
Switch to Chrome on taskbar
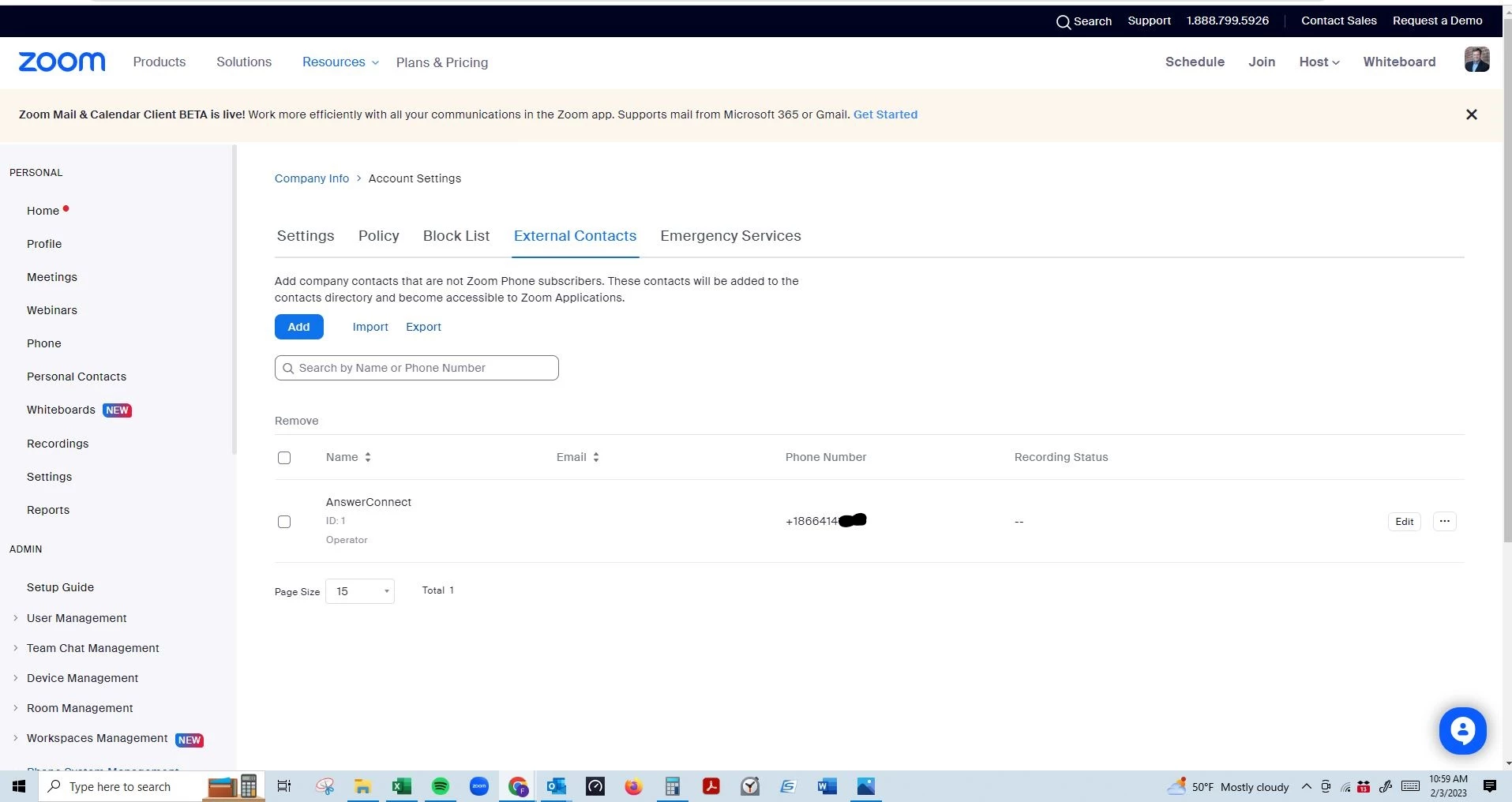[518, 786]
